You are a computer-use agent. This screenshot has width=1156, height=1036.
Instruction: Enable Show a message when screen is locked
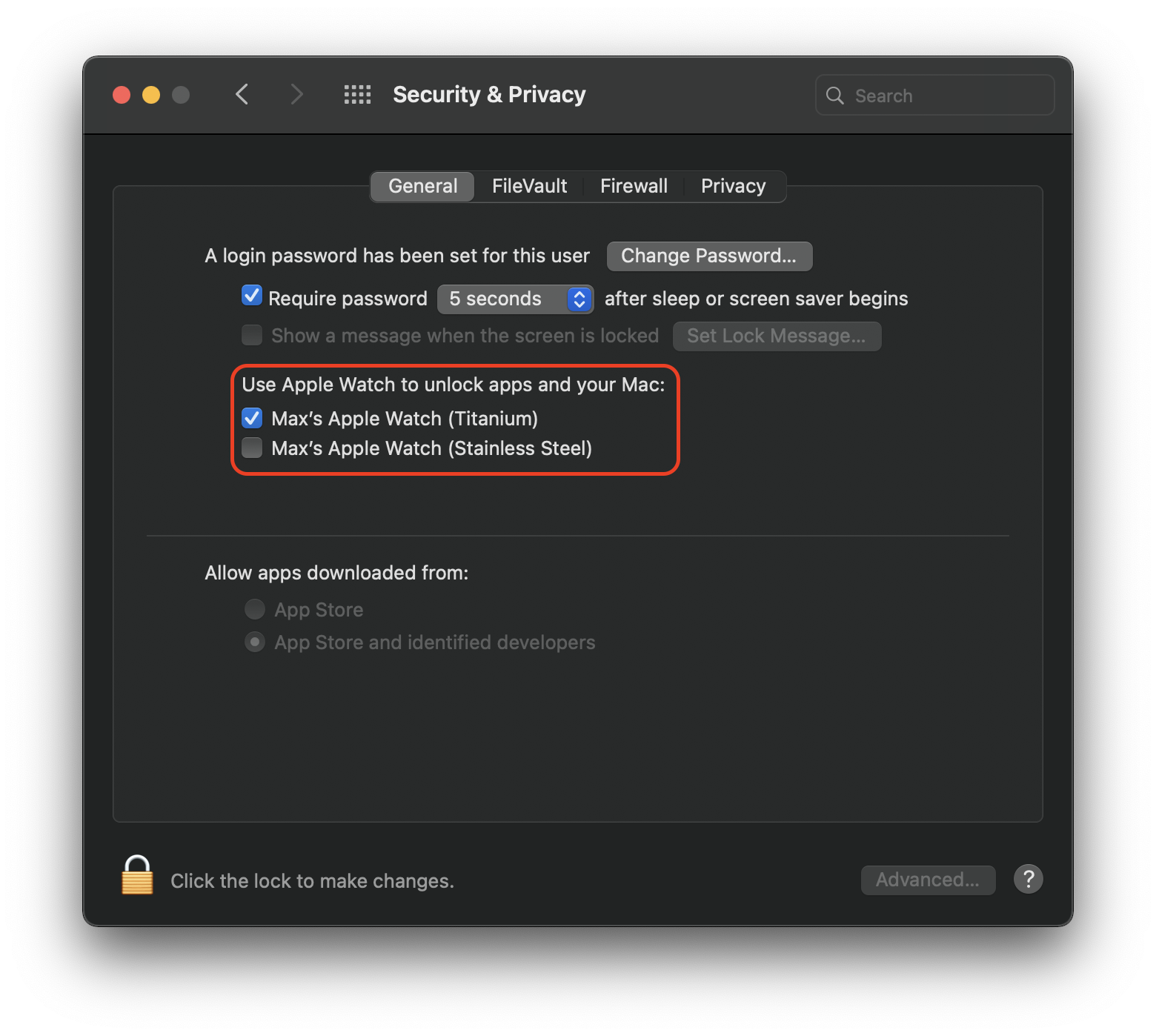point(251,335)
